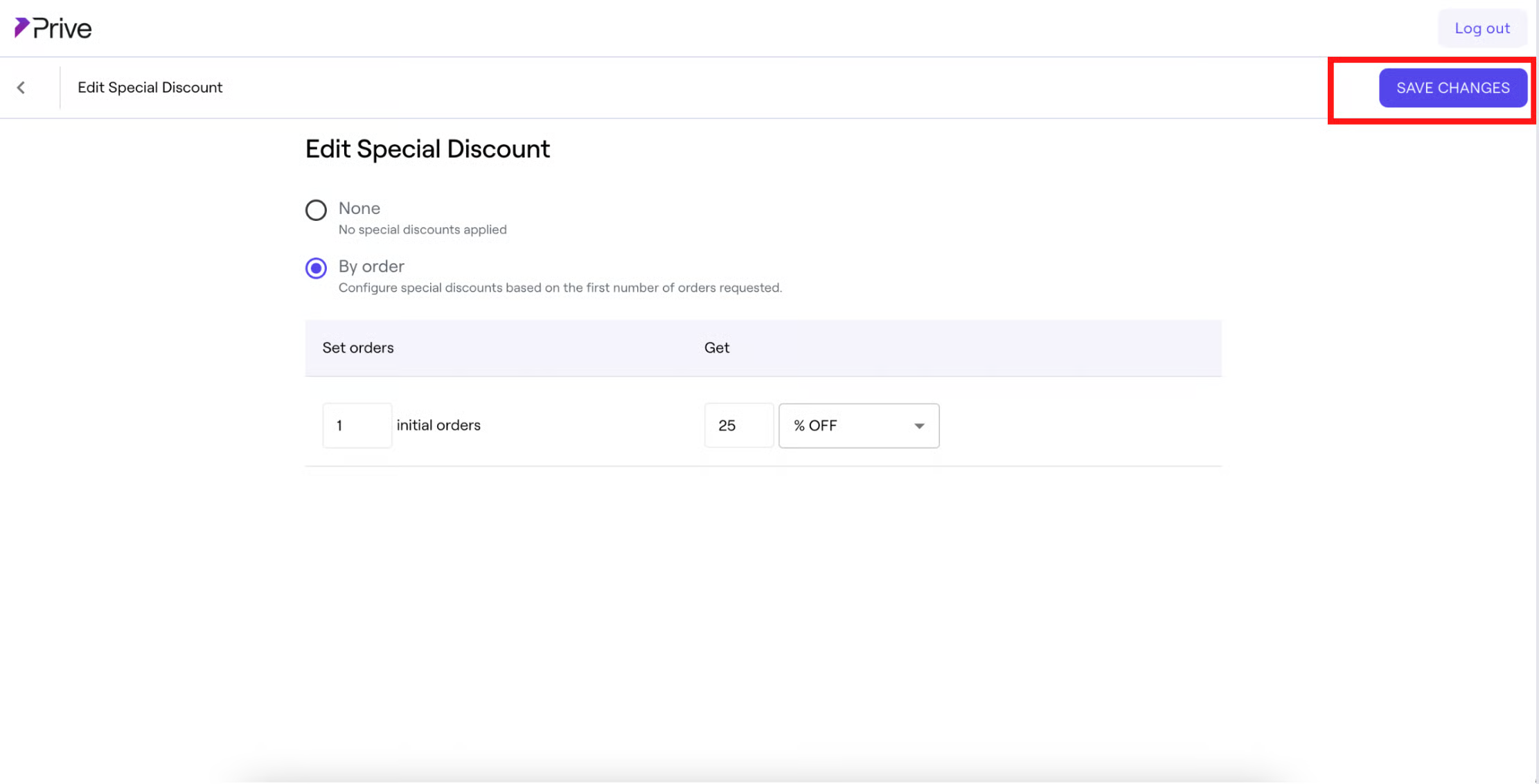Select the By order radio button
The image size is (1539, 784).
pyautogui.click(x=316, y=268)
